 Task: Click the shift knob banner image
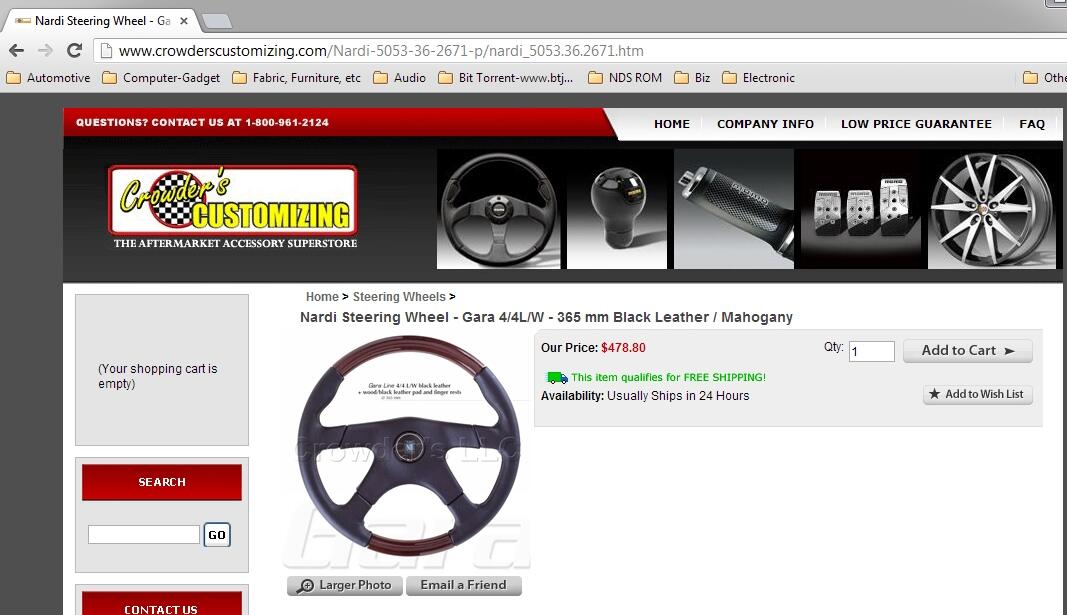pyautogui.click(x=617, y=209)
